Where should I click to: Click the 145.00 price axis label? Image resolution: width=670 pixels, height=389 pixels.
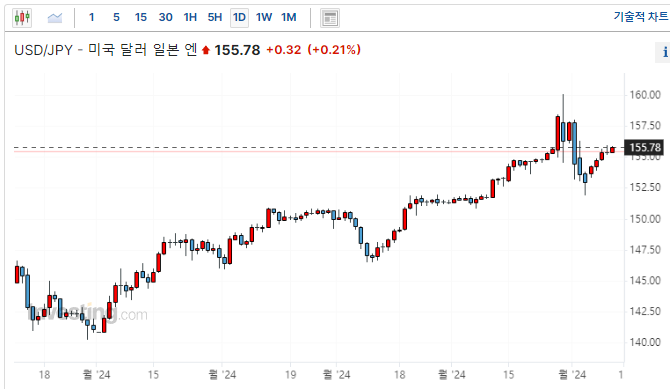pos(645,280)
